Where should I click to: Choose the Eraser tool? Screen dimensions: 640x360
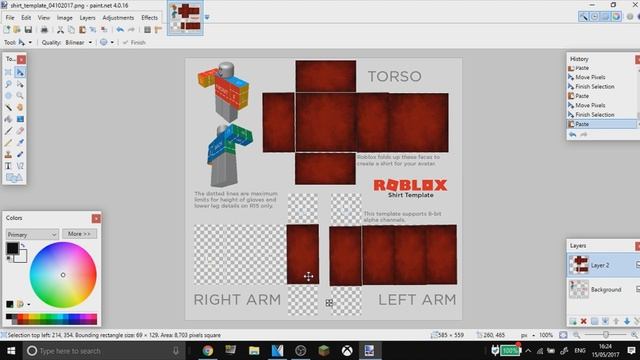[x=20, y=131]
